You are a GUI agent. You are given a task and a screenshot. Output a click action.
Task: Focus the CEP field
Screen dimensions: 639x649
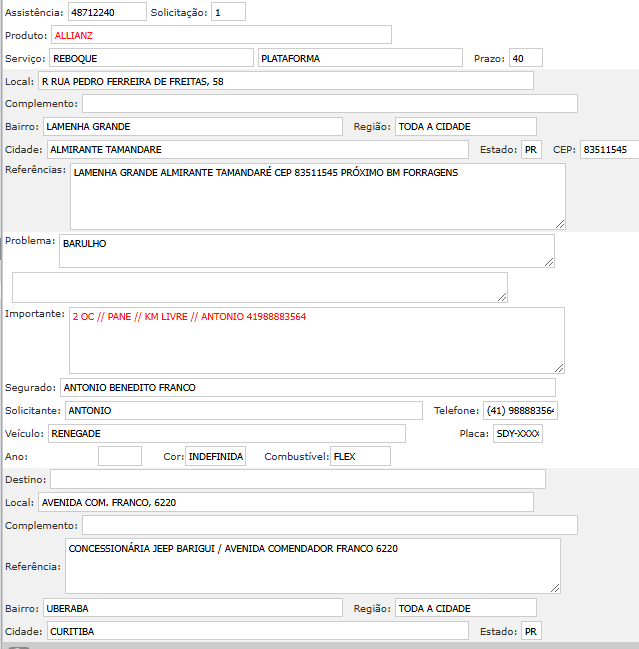point(609,149)
